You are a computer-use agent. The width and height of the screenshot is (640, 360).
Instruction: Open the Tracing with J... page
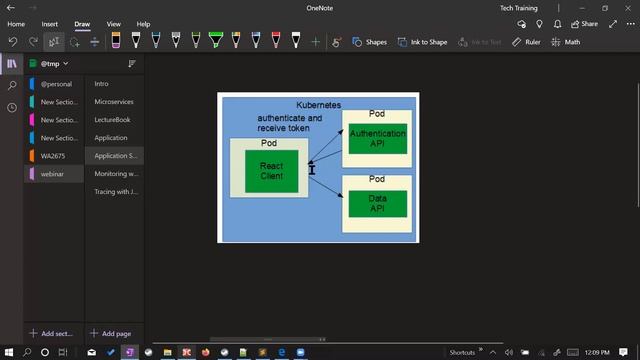[x=114, y=191]
